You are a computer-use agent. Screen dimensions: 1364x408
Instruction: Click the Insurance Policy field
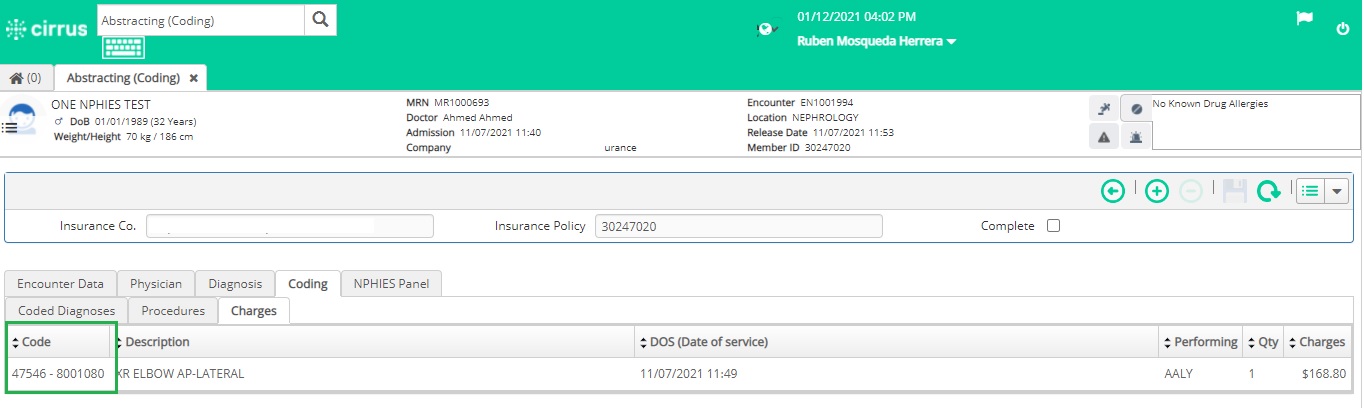click(738, 226)
